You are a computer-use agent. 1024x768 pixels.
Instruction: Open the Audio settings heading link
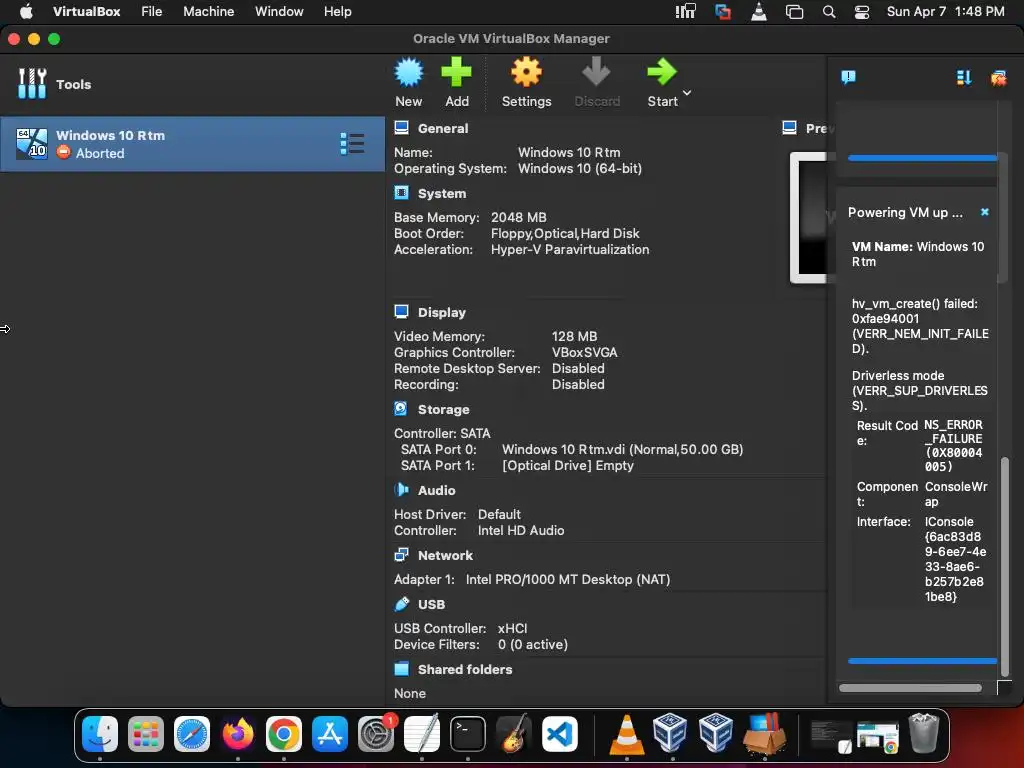point(436,490)
